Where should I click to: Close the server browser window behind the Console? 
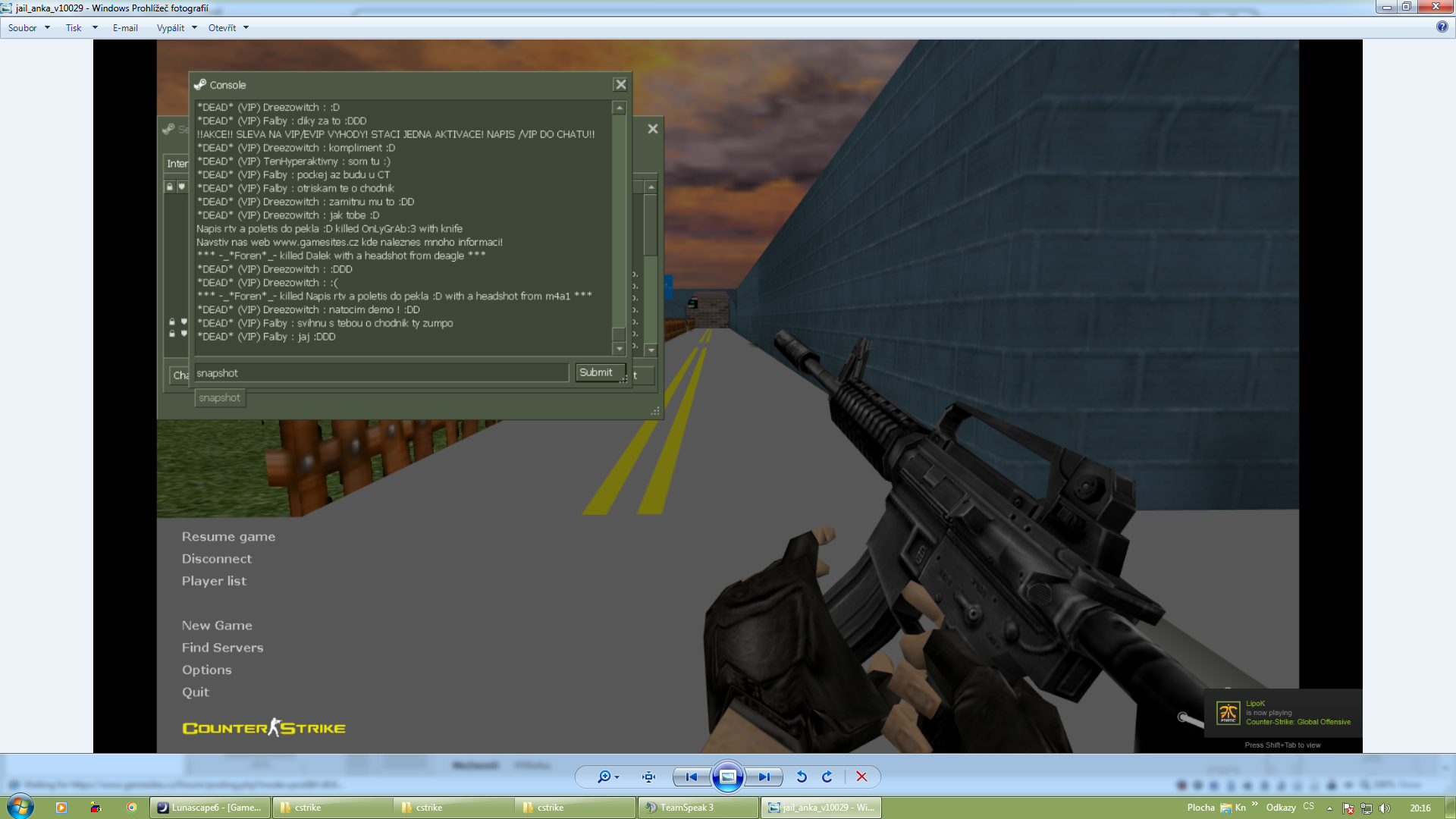point(652,129)
